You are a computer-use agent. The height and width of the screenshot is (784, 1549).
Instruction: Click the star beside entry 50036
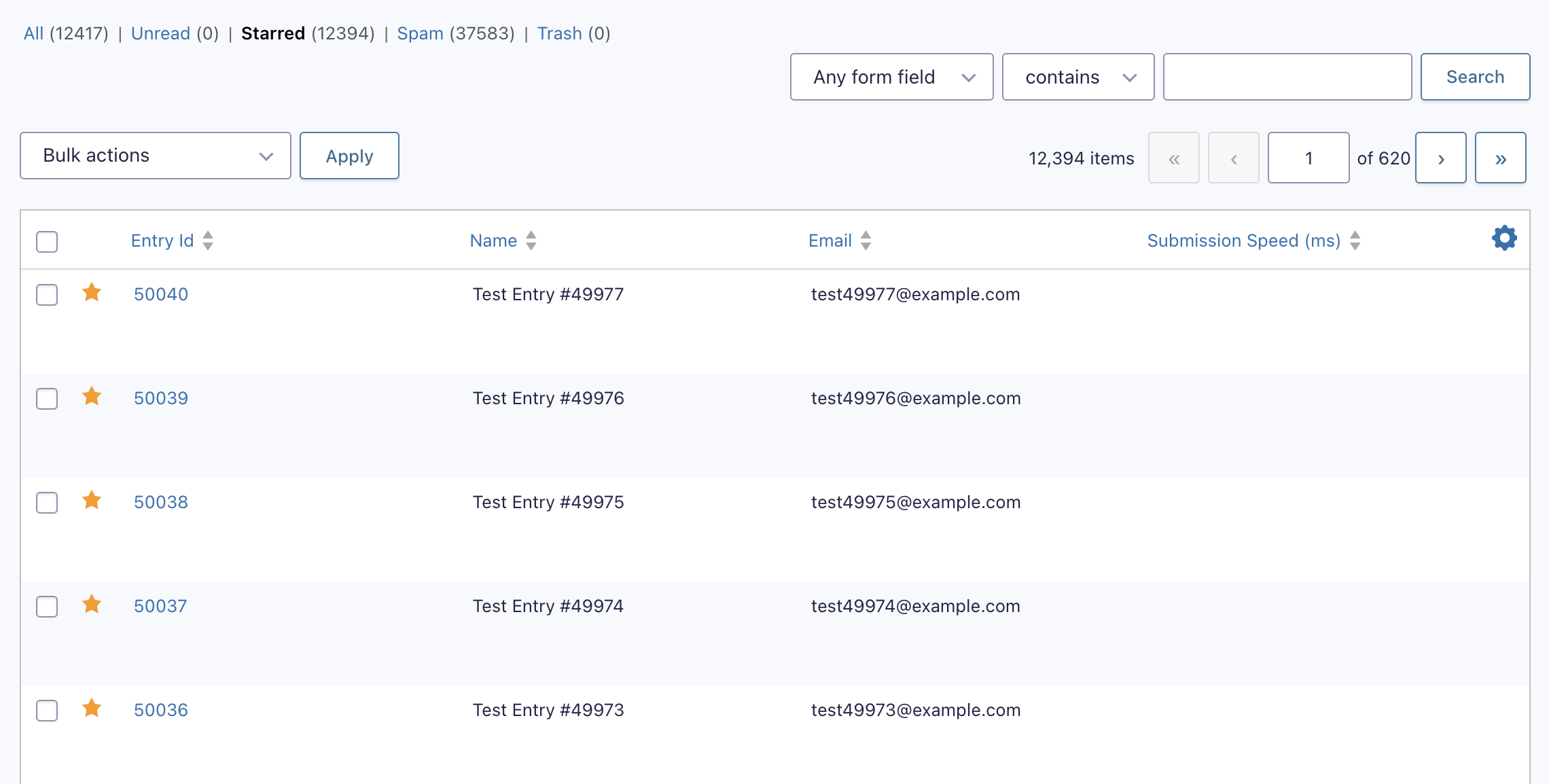(92, 709)
